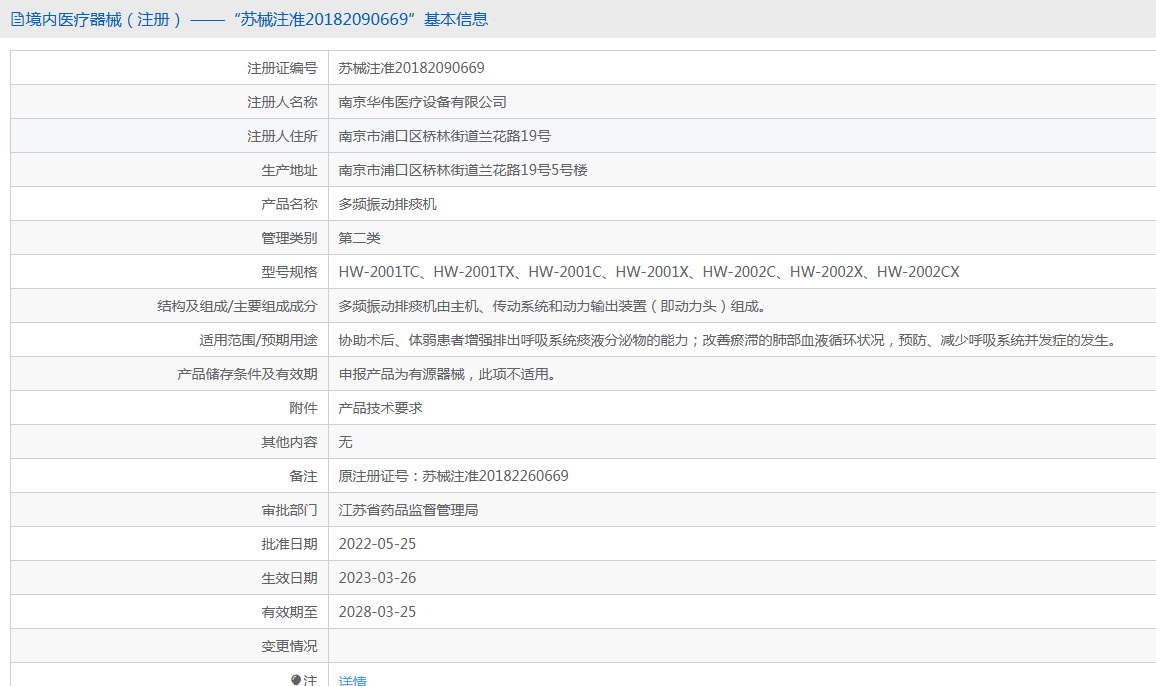Click approval date 2022-05-25
The width and height of the screenshot is (1156, 686).
(377, 544)
